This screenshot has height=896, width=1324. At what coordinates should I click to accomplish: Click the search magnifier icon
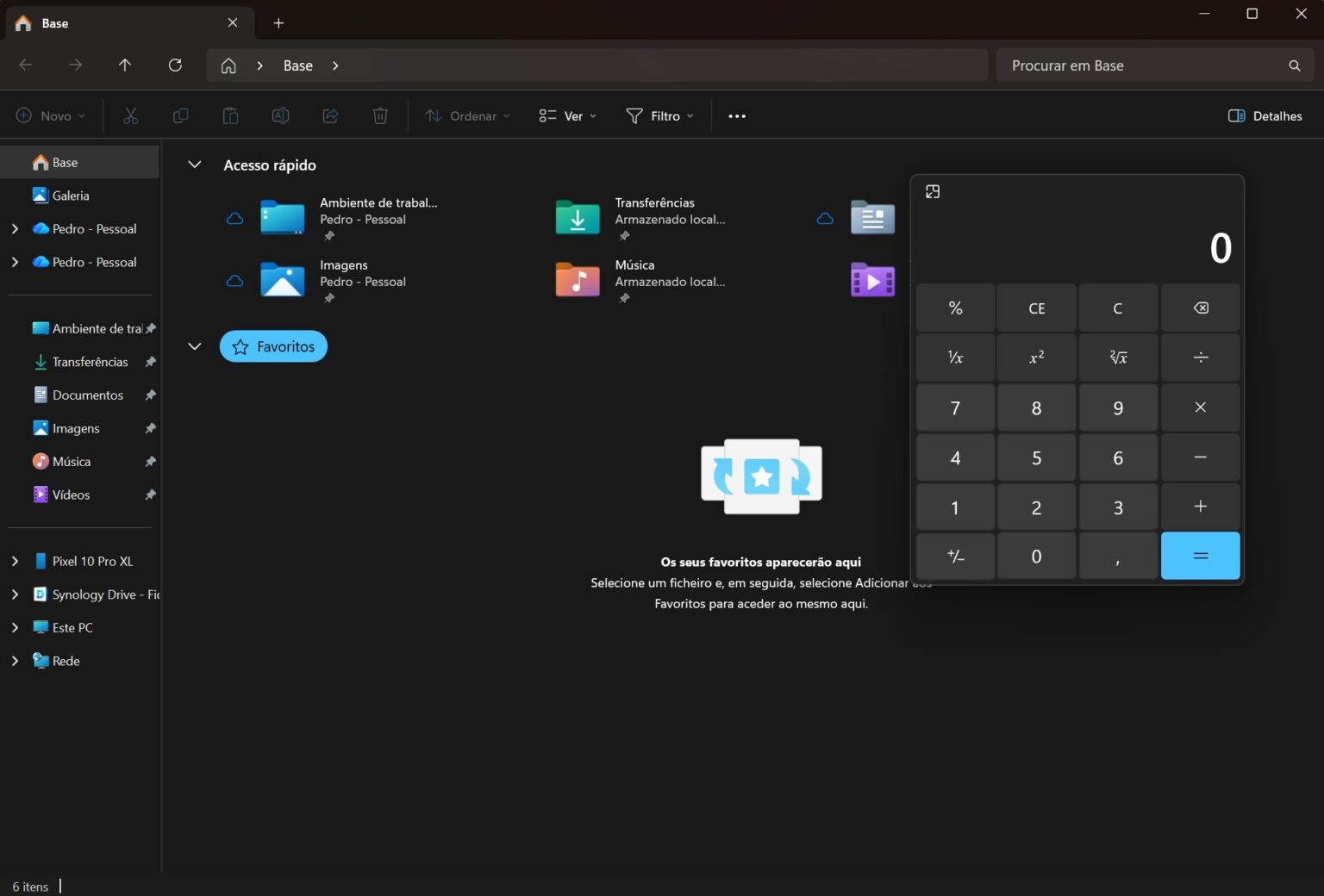(x=1294, y=65)
